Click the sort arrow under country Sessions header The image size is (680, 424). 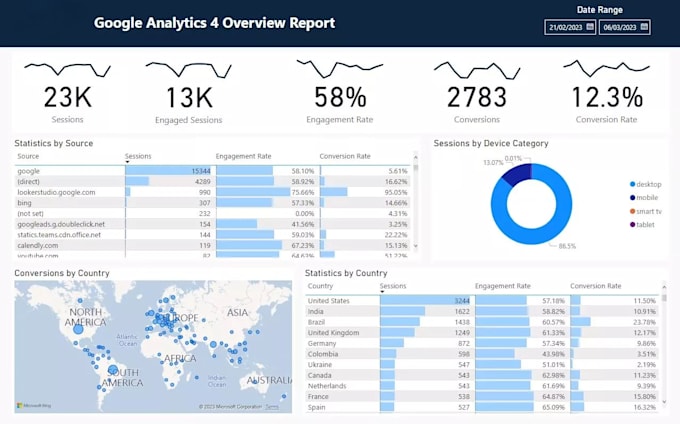[382, 292]
